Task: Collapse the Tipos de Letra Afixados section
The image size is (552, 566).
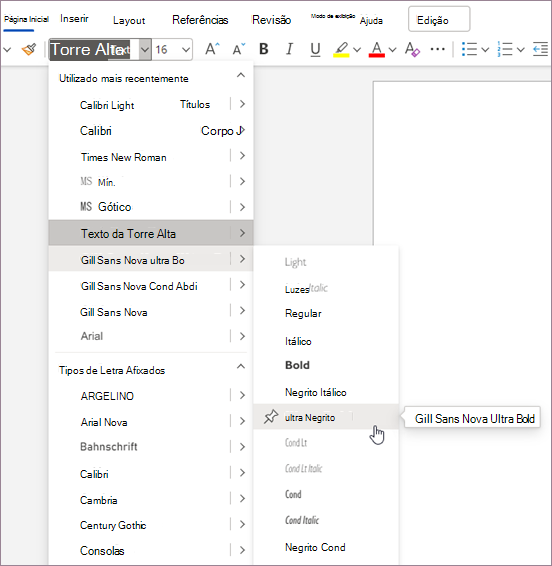Action: [x=241, y=366]
